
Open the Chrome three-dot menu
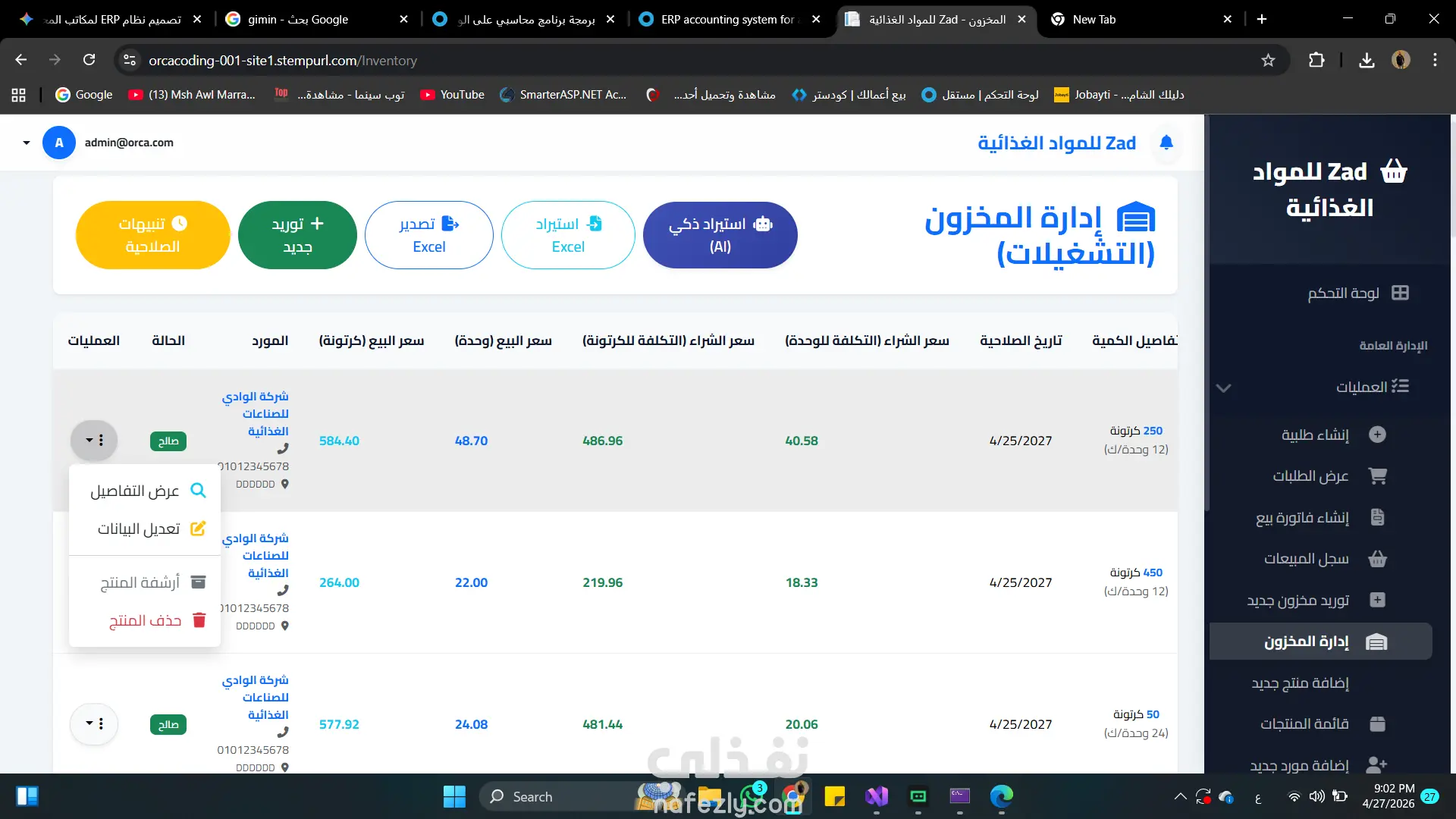click(x=1435, y=60)
